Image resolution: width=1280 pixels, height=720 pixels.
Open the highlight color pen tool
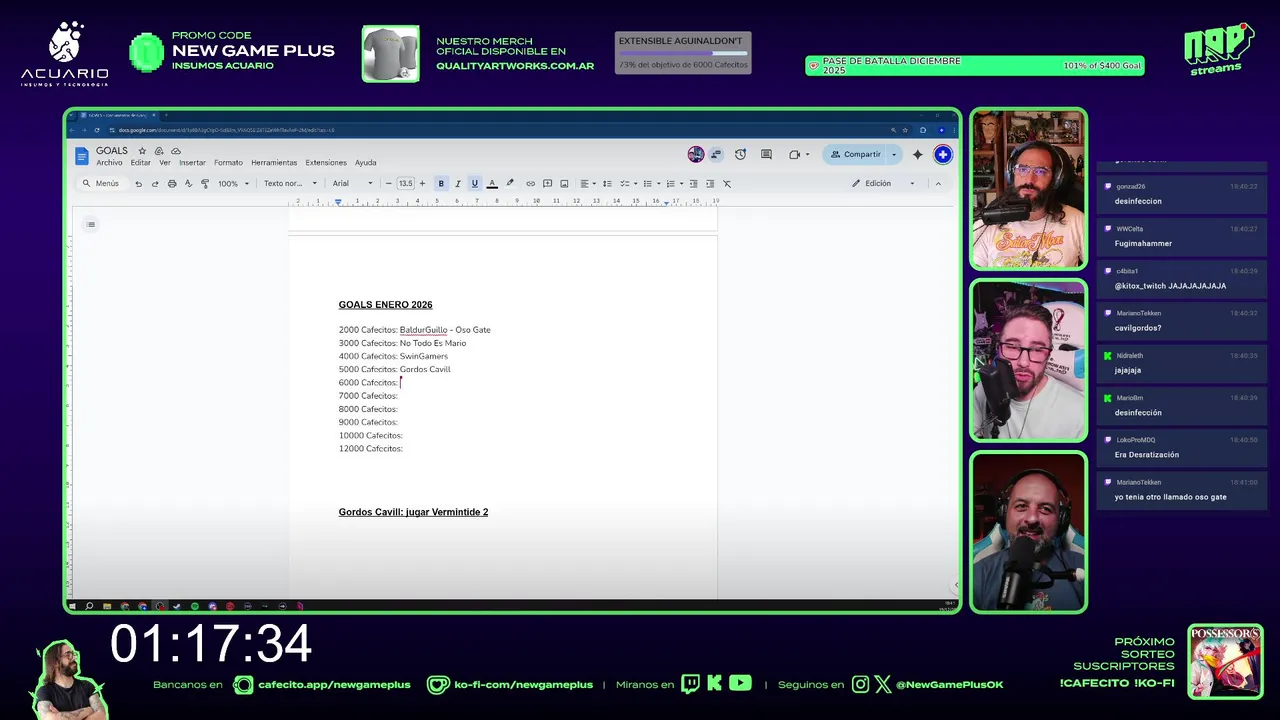[x=510, y=184]
